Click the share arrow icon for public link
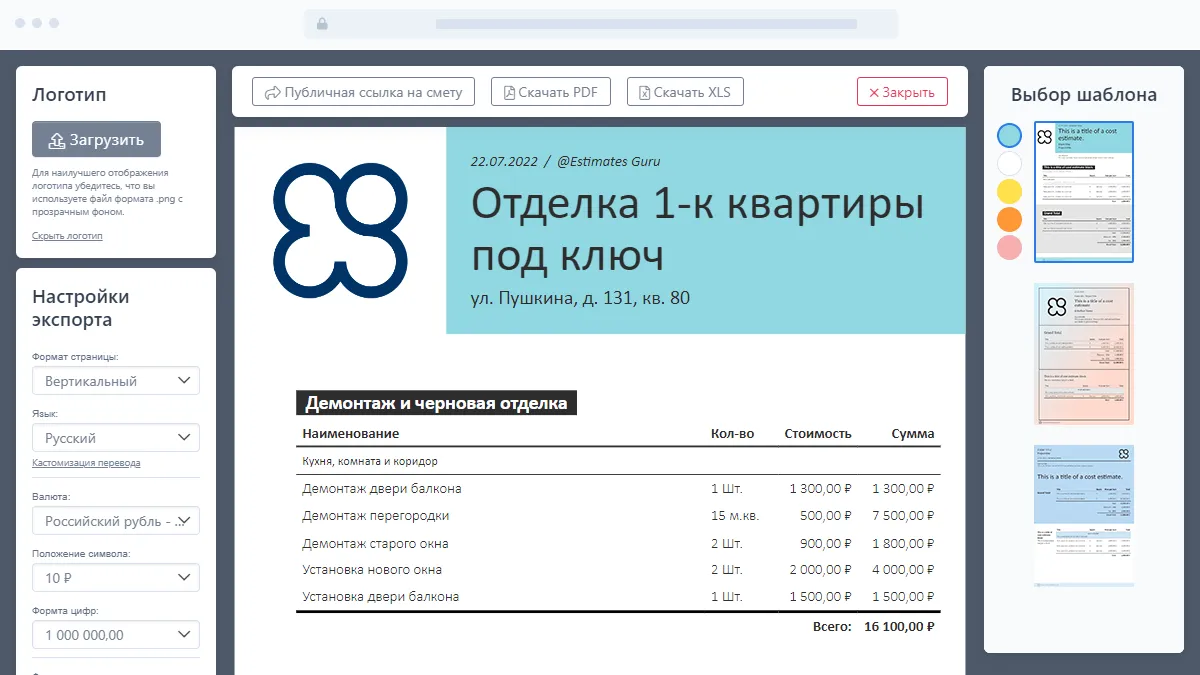Screen dimensions: 1200x675 coord(272,93)
